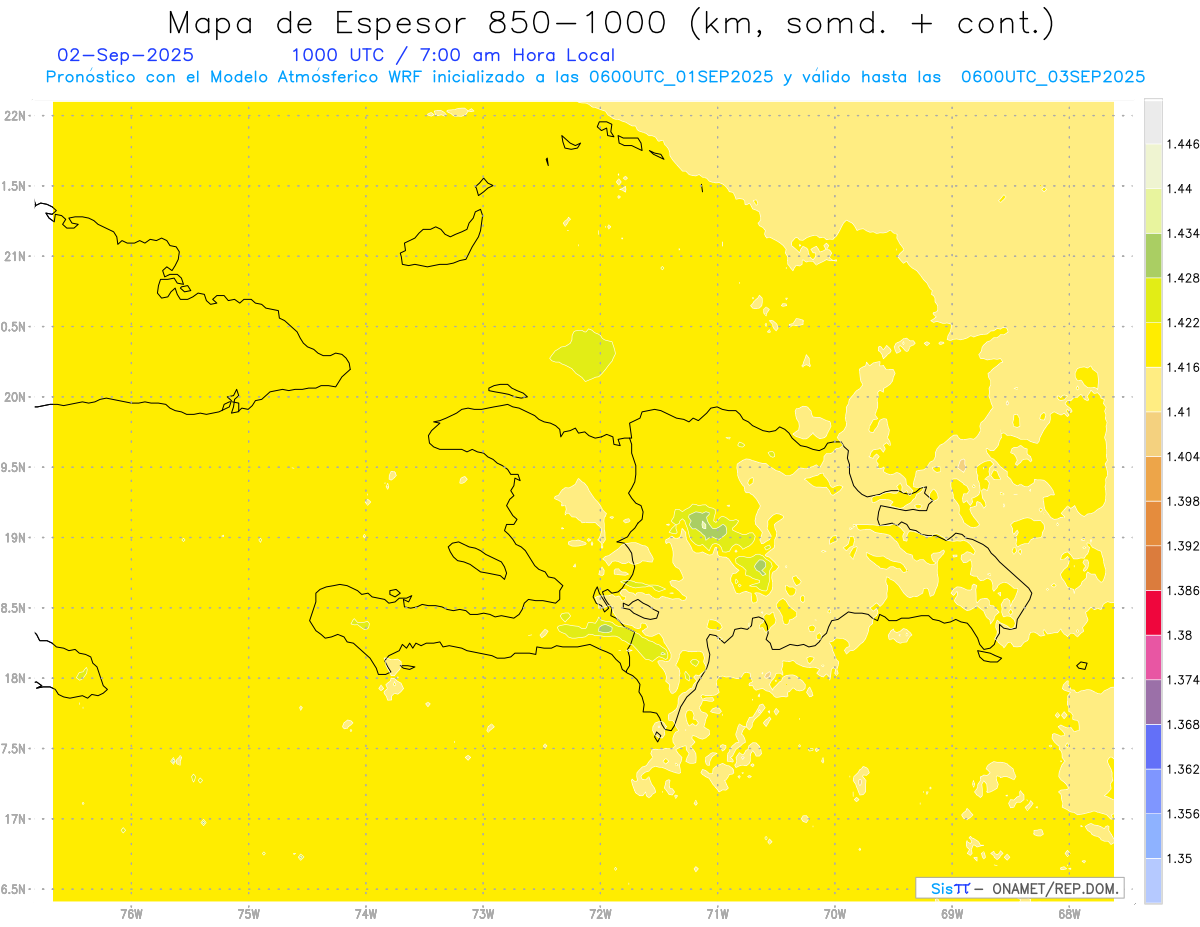
Task: Click the '76W' longitude label
Action: click(x=131, y=913)
